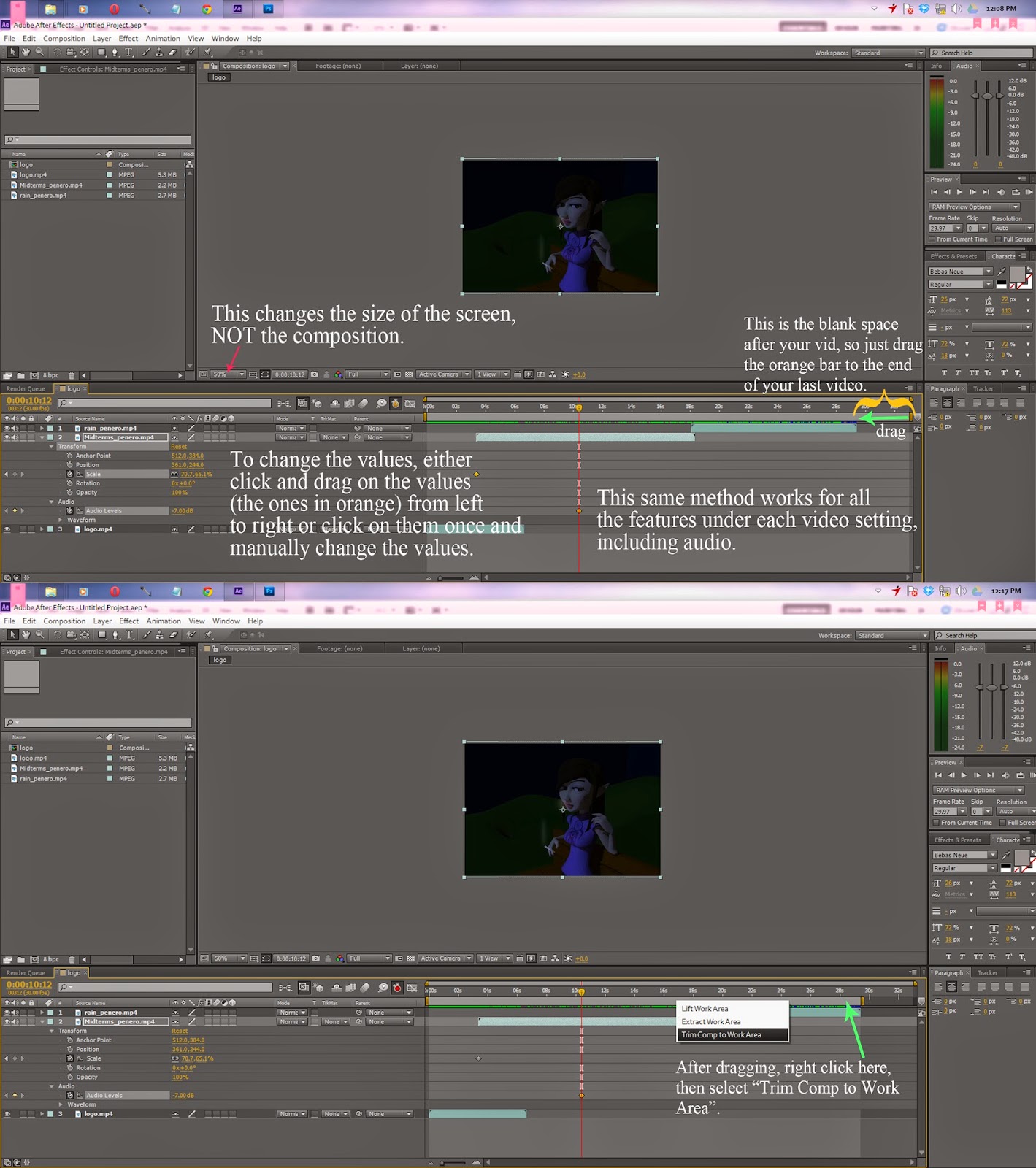The height and width of the screenshot is (1168, 1036).
Task: Click the fill color swatch in the lower Character panel
Action: [x=1021, y=857]
